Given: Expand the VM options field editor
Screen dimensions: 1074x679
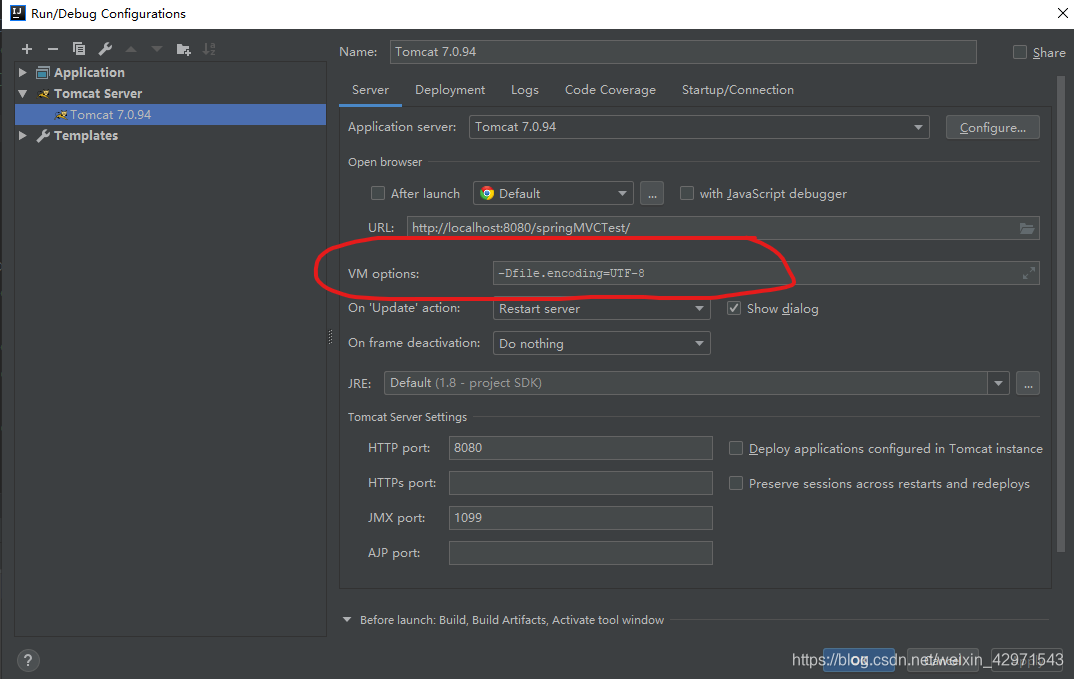Looking at the screenshot, I should coord(1028,273).
